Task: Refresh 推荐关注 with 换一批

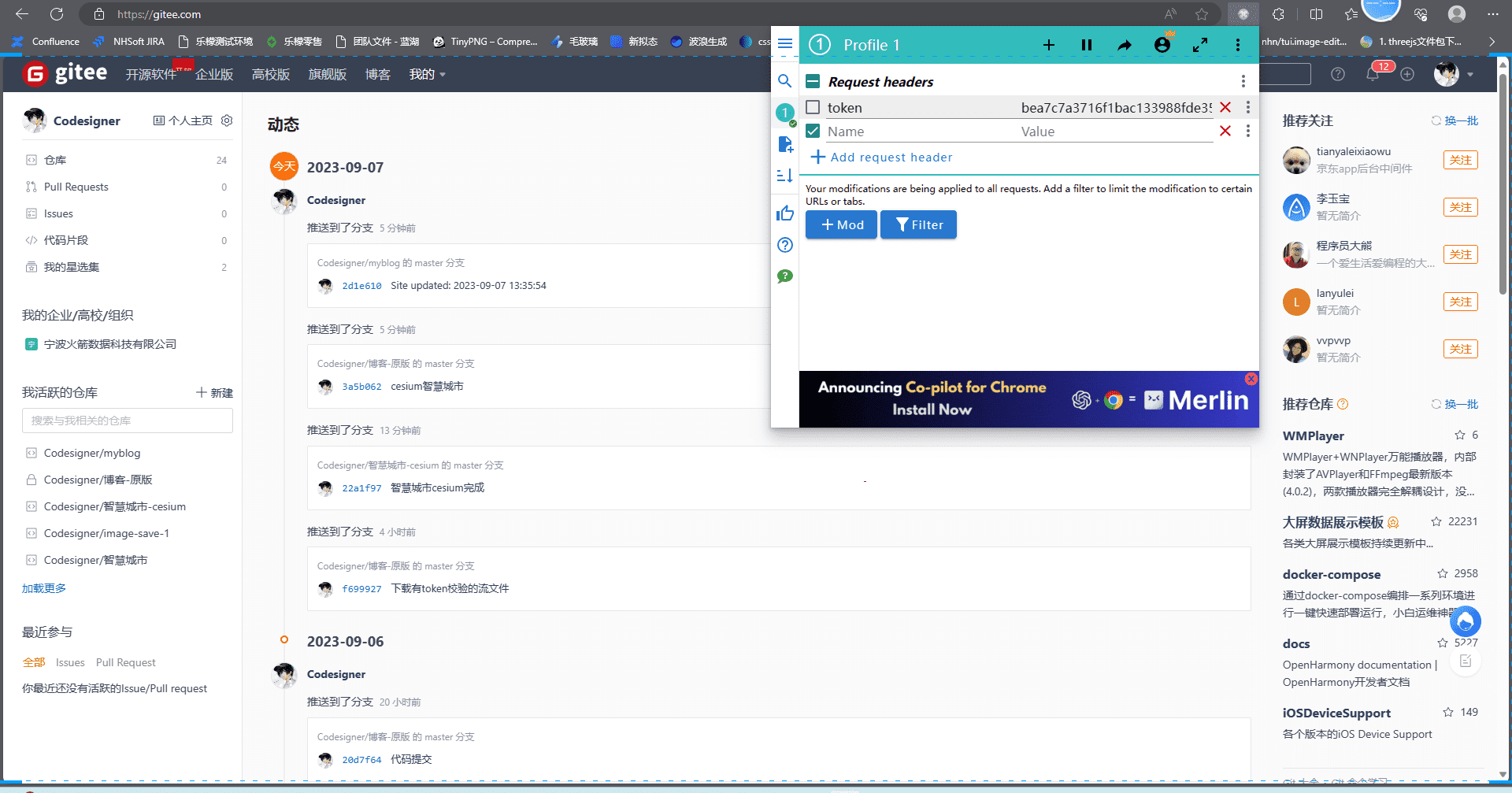Action: [1455, 120]
